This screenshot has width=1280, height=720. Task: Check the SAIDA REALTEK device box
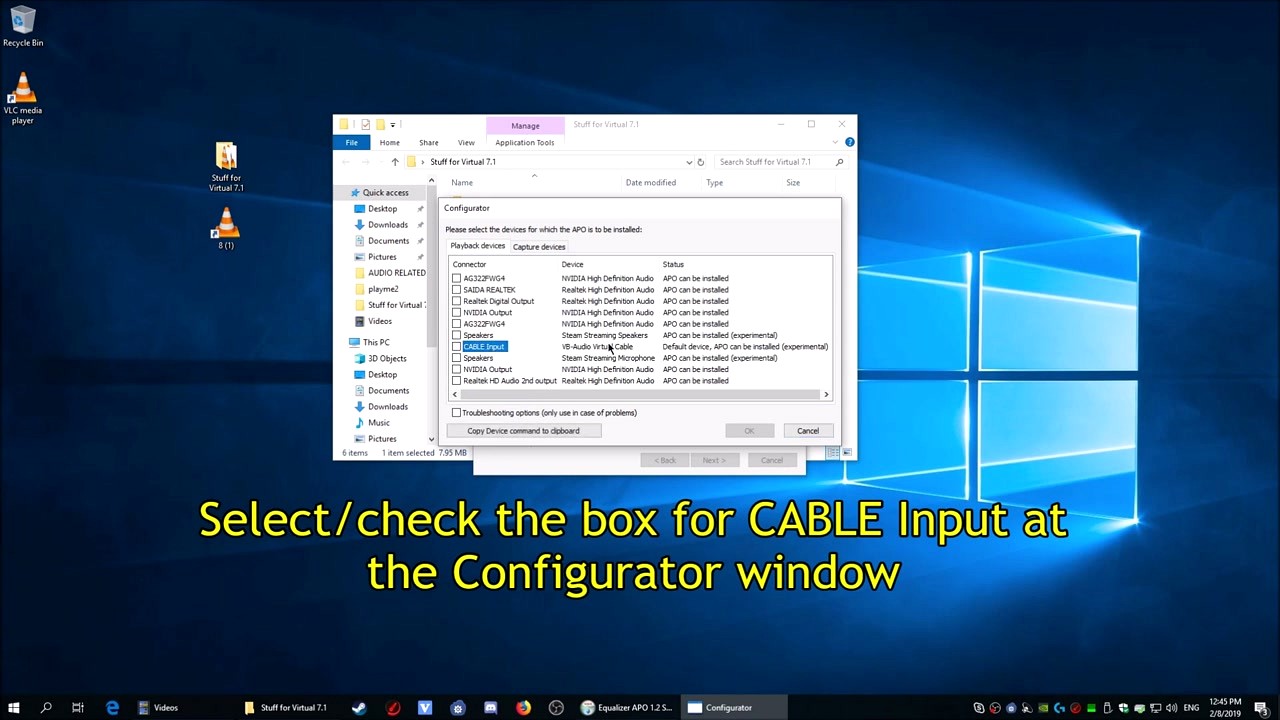(x=457, y=289)
